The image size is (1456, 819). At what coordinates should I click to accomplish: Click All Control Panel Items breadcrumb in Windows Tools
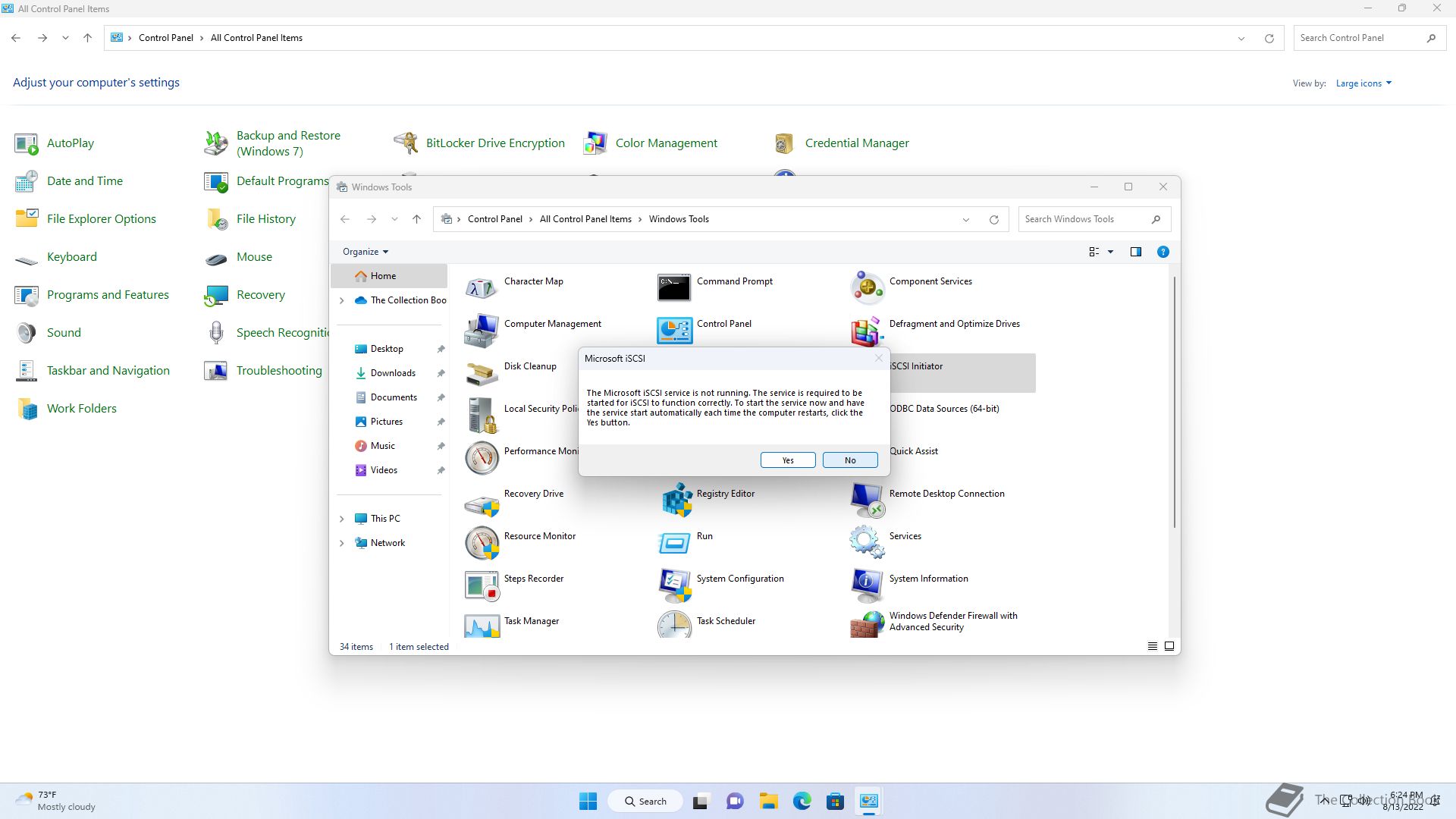[x=585, y=219]
